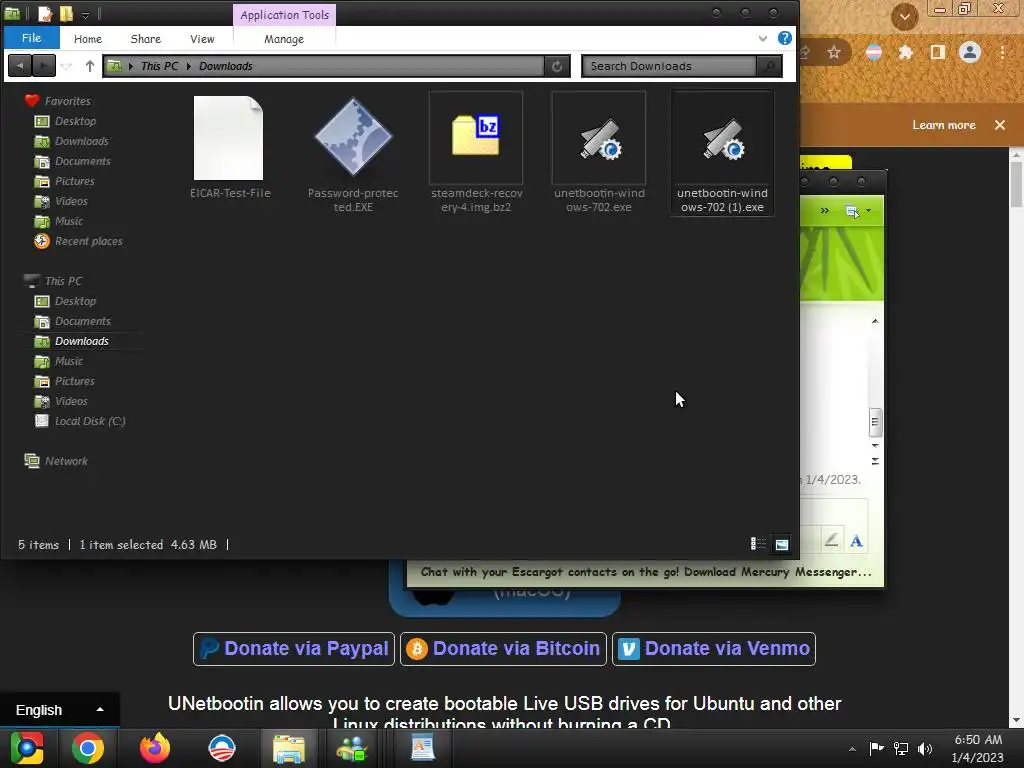Select steamdeck-recovery-4.img.bz2 archive
The image size is (1024, 768).
[476, 154]
